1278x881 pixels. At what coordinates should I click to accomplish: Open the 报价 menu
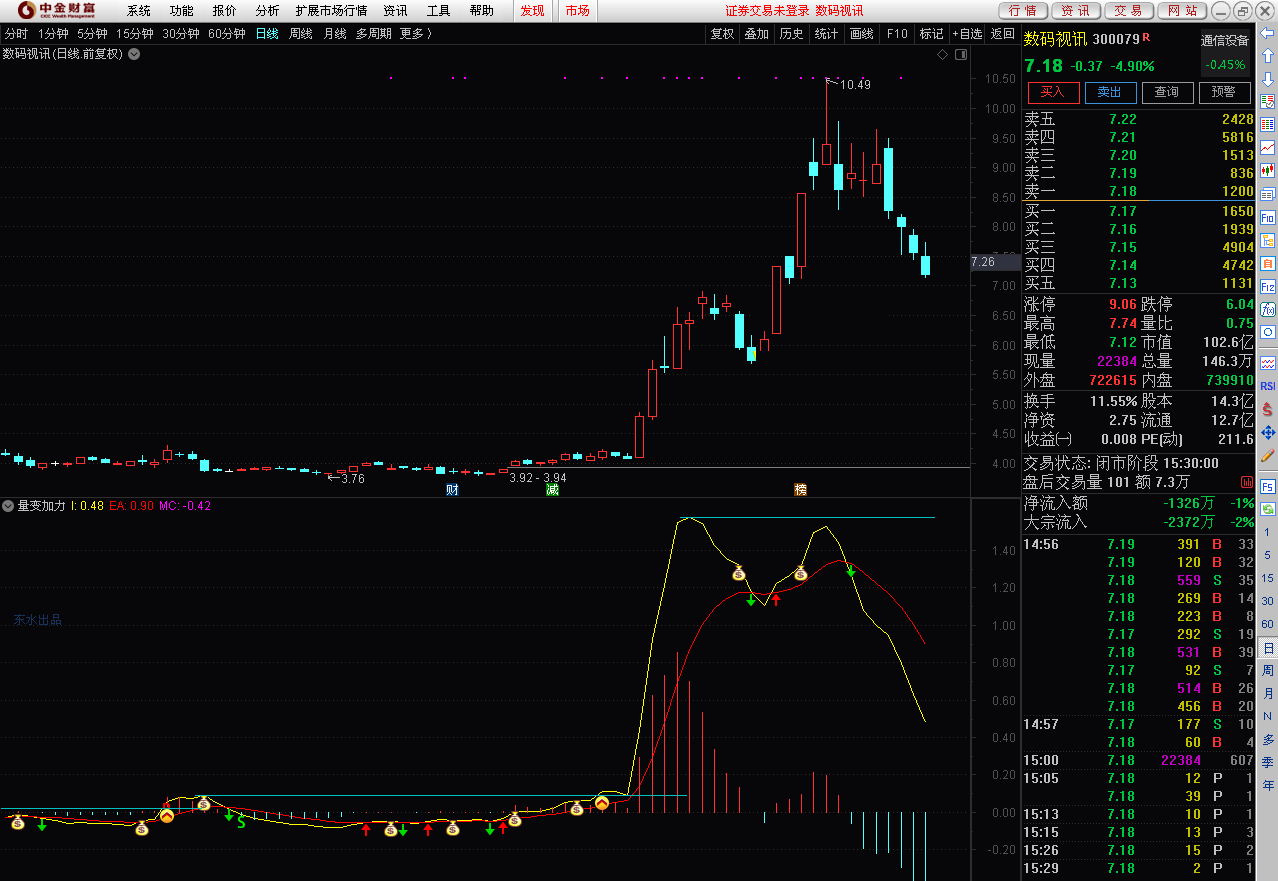pyautogui.click(x=225, y=11)
